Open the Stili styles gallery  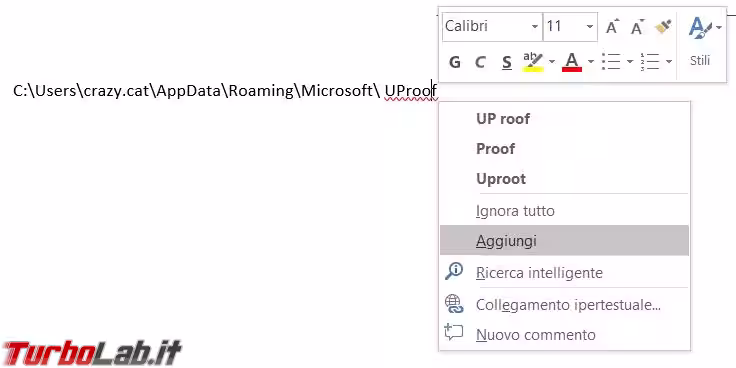click(x=700, y=44)
